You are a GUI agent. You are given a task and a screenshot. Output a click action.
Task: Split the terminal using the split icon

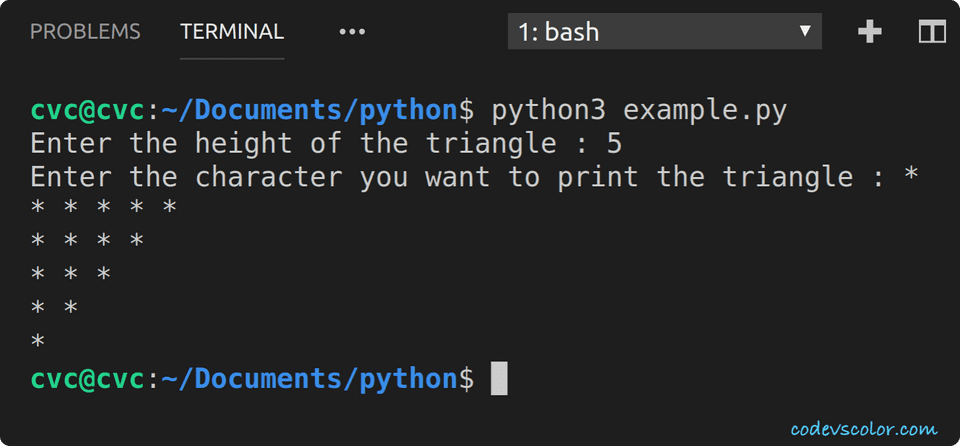[x=932, y=32]
